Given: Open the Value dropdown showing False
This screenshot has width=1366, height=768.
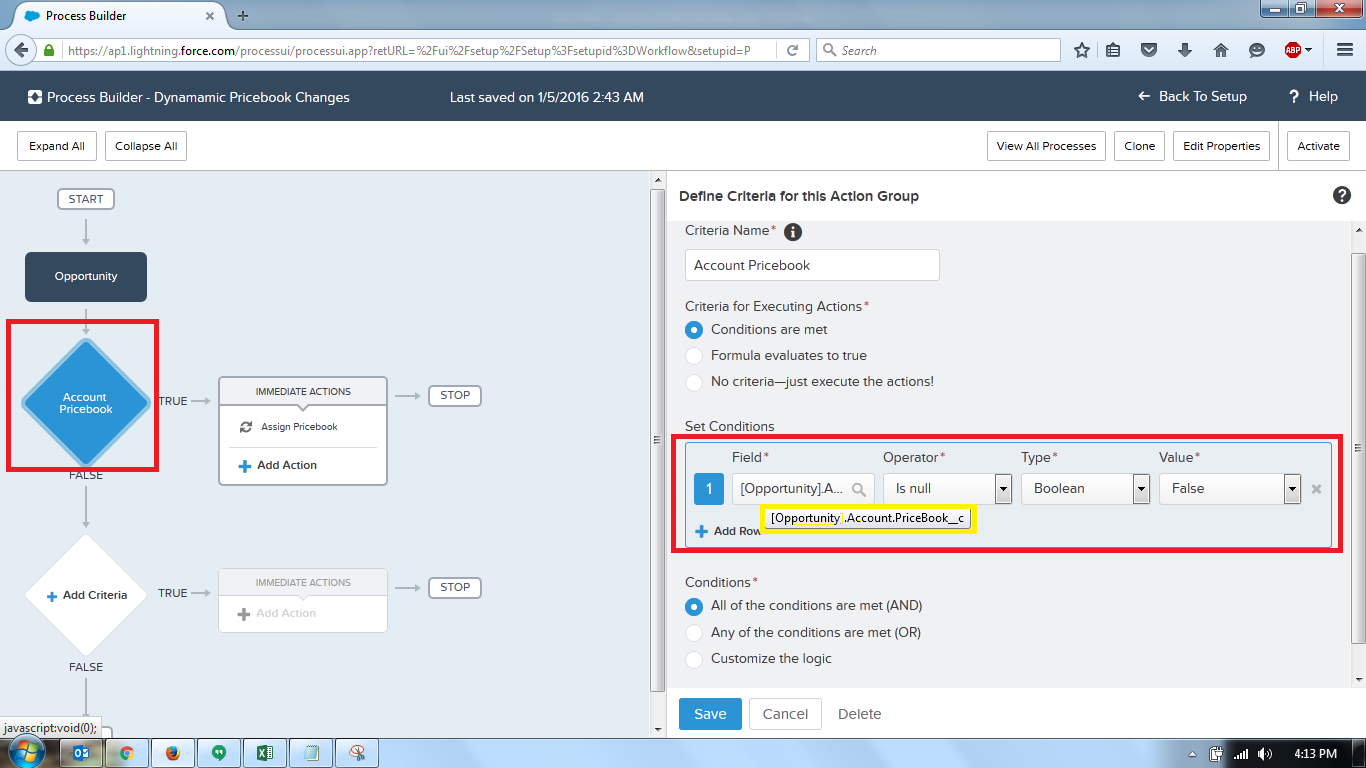Looking at the screenshot, I should pyautogui.click(x=1230, y=489).
